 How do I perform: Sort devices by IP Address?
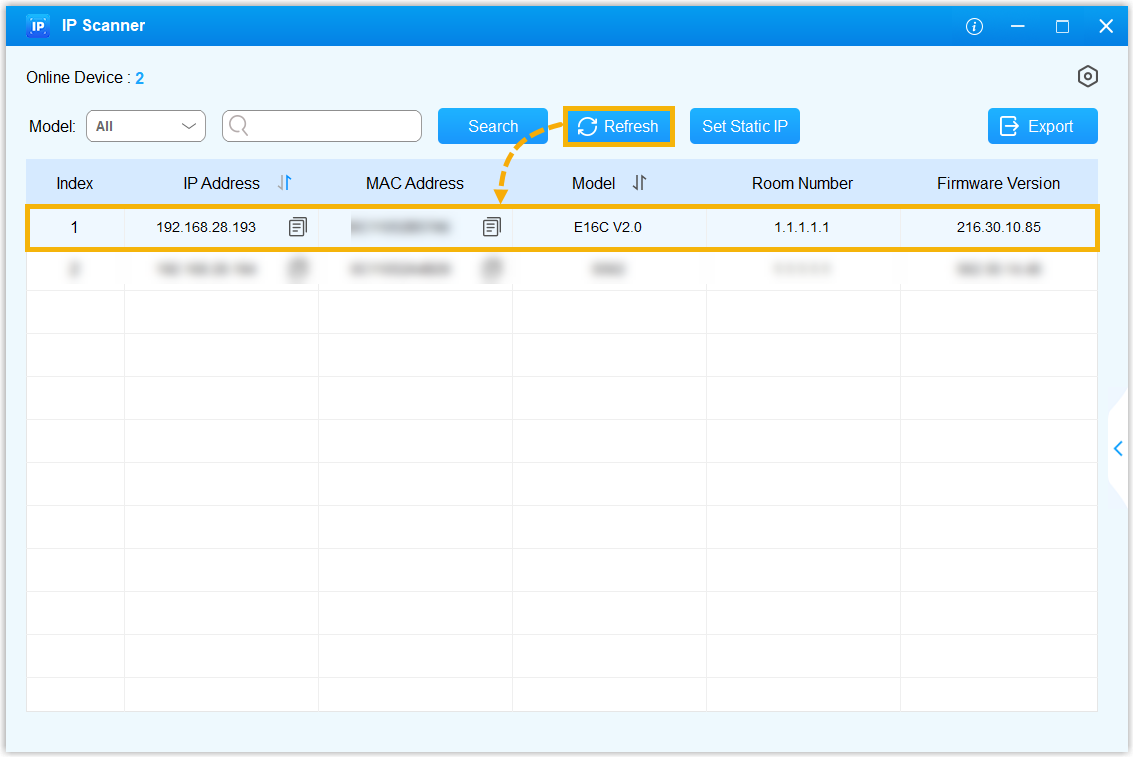[285, 183]
